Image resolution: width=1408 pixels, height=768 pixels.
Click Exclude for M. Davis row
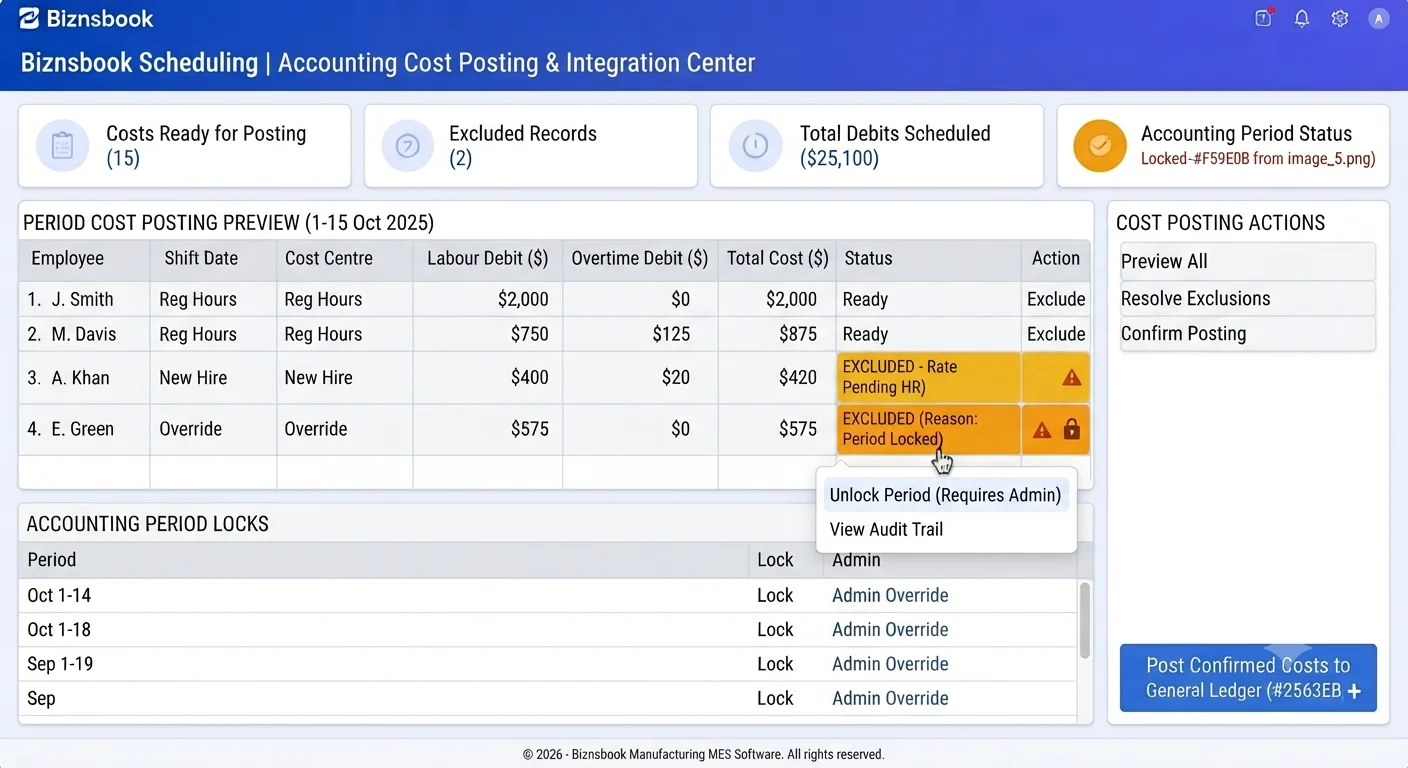1056,334
